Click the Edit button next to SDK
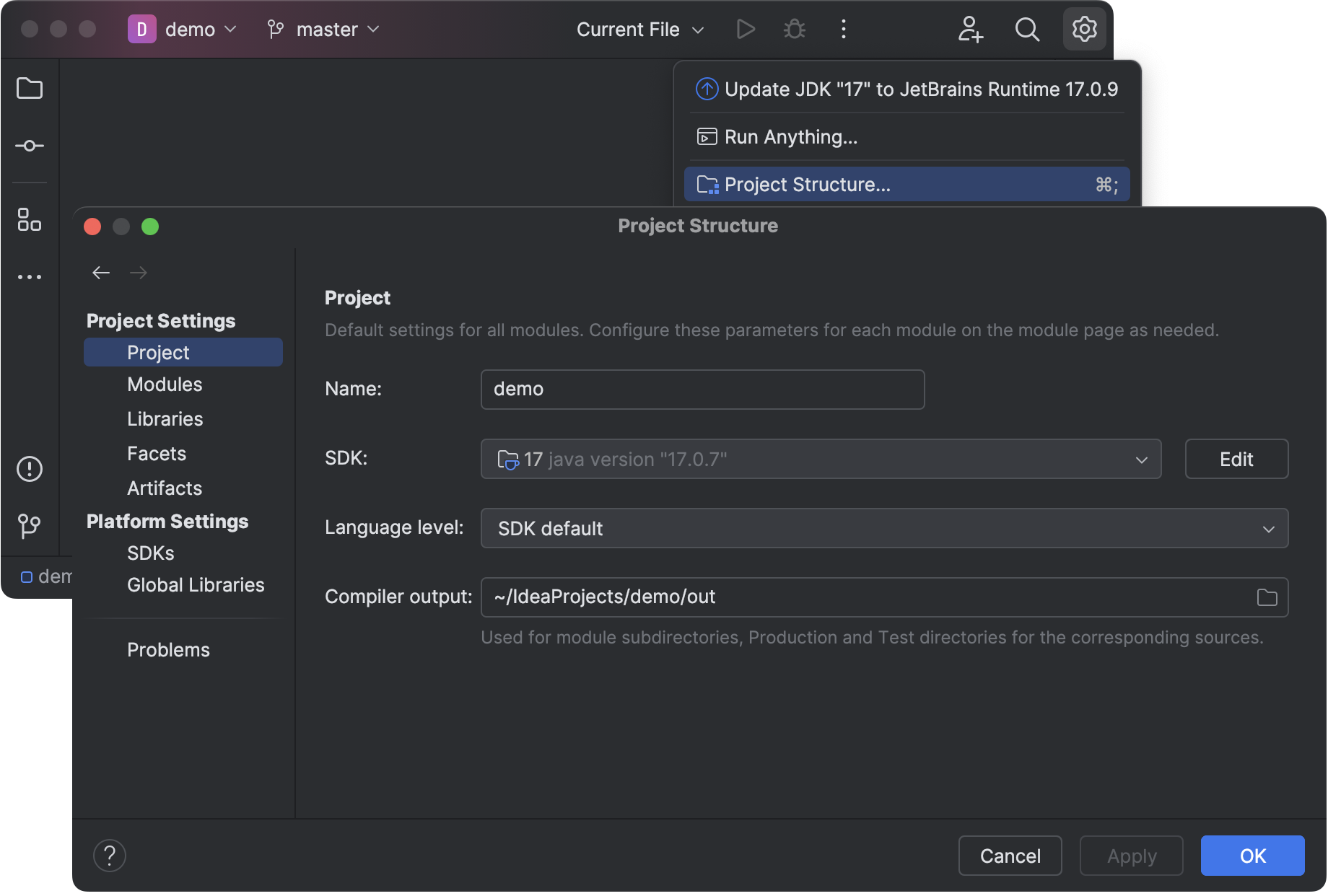Screen dimensions: 1328x896 1236,459
